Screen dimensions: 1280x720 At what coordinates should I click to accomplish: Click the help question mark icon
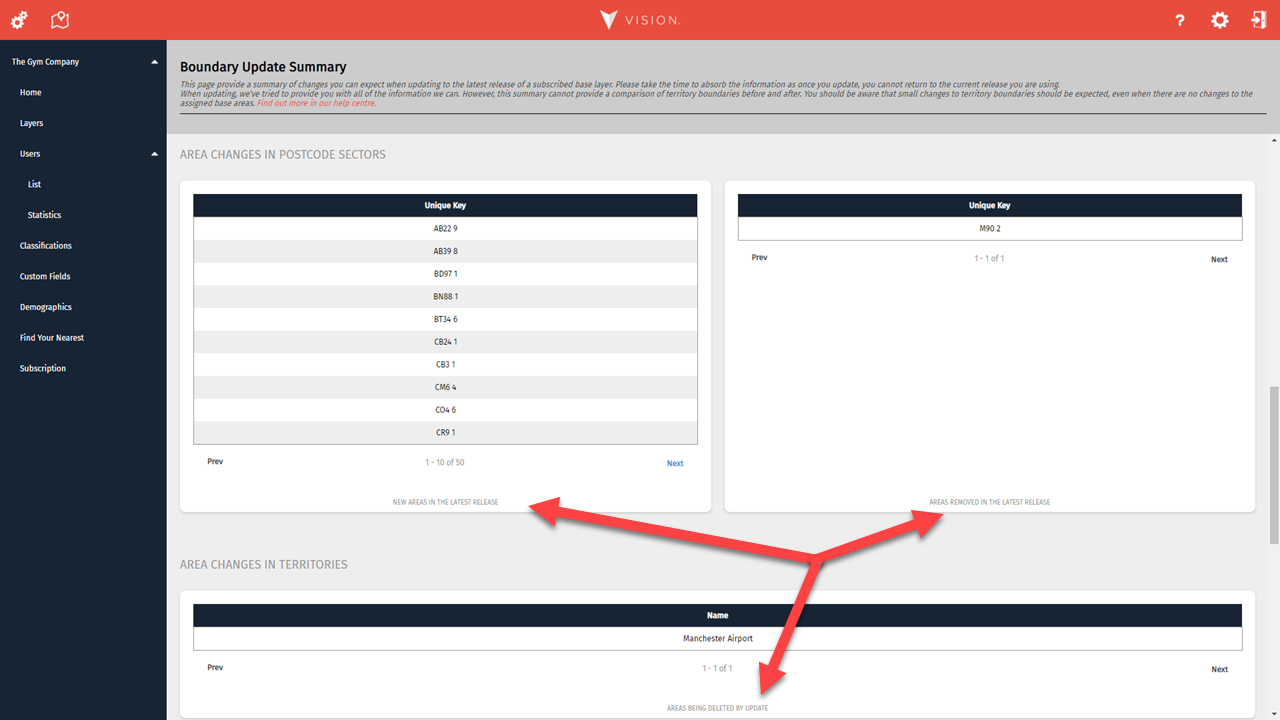1180,20
